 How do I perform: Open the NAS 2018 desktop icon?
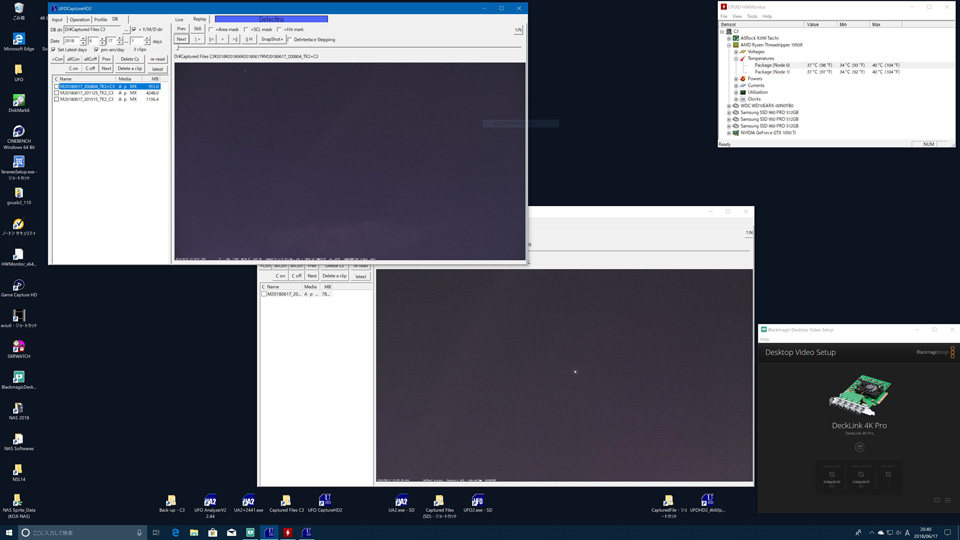pyautogui.click(x=19, y=410)
